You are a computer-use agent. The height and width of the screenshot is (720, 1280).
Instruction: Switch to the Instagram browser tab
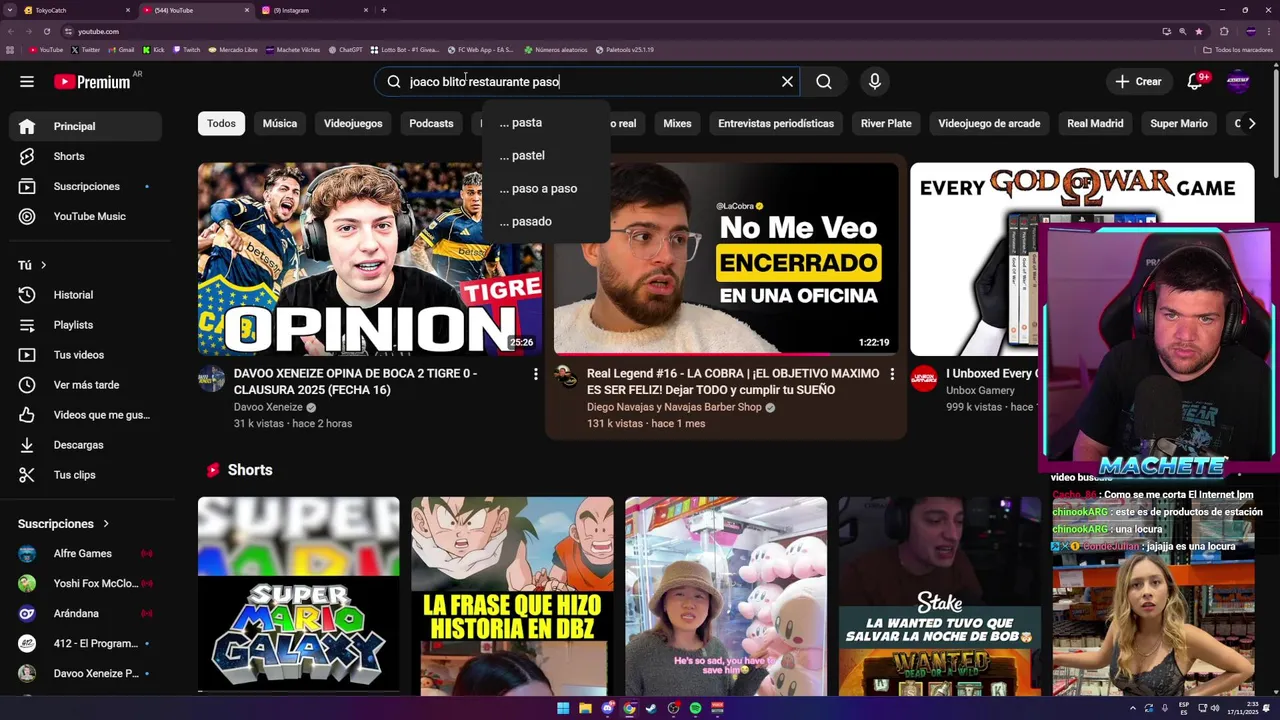click(315, 10)
